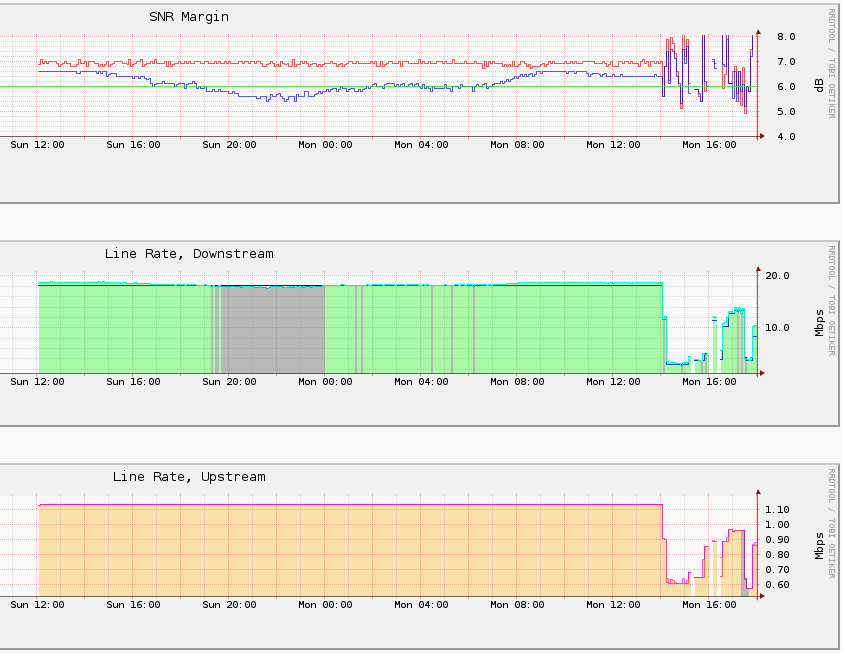Click "Mon 04:00" under SNR Margin graph
The image size is (843, 653).
click(422, 145)
